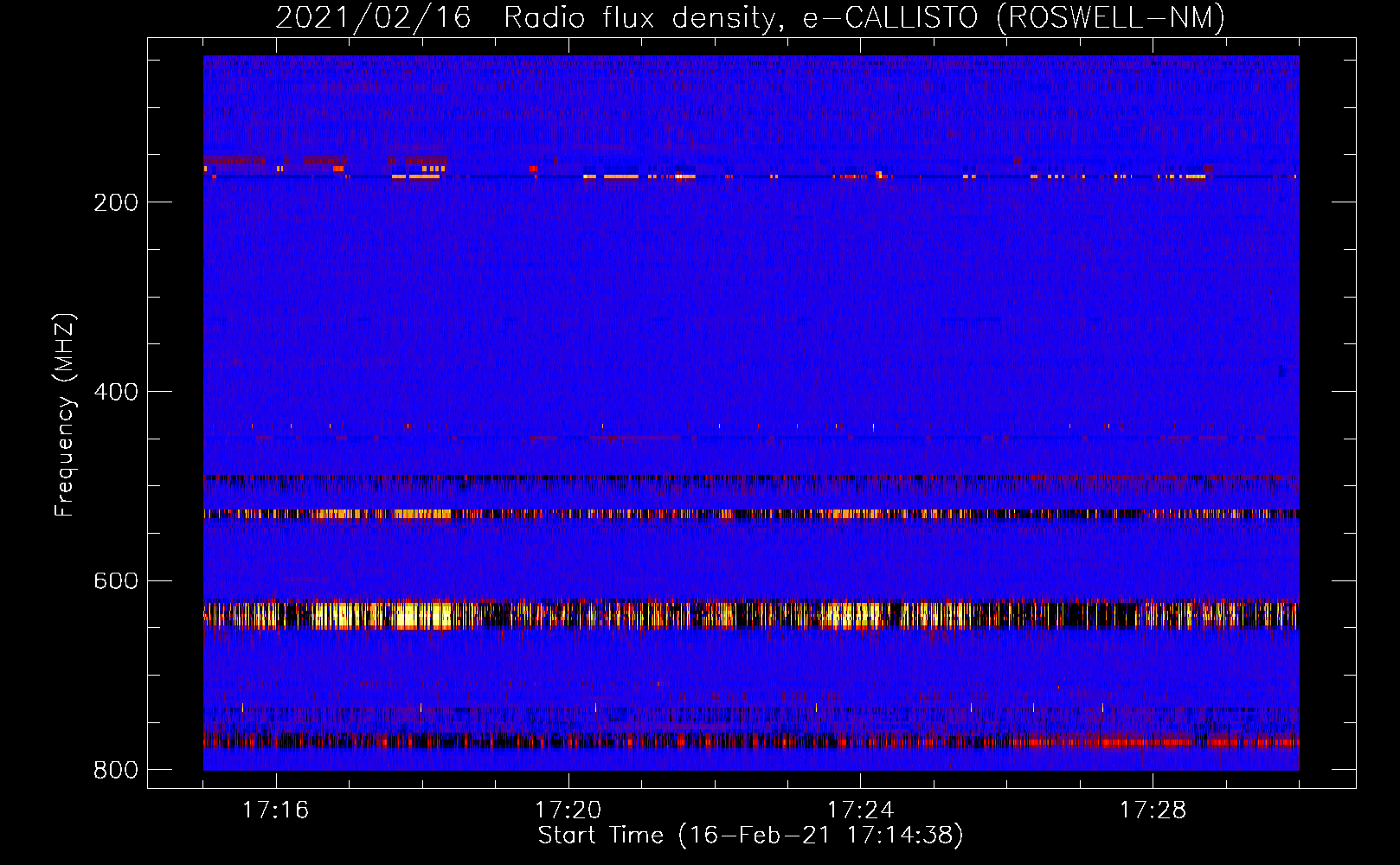Image resolution: width=1400 pixels, height=865 pixels.
Task: Click the 400 frequency tick label
Action: (x=116, y=392)
